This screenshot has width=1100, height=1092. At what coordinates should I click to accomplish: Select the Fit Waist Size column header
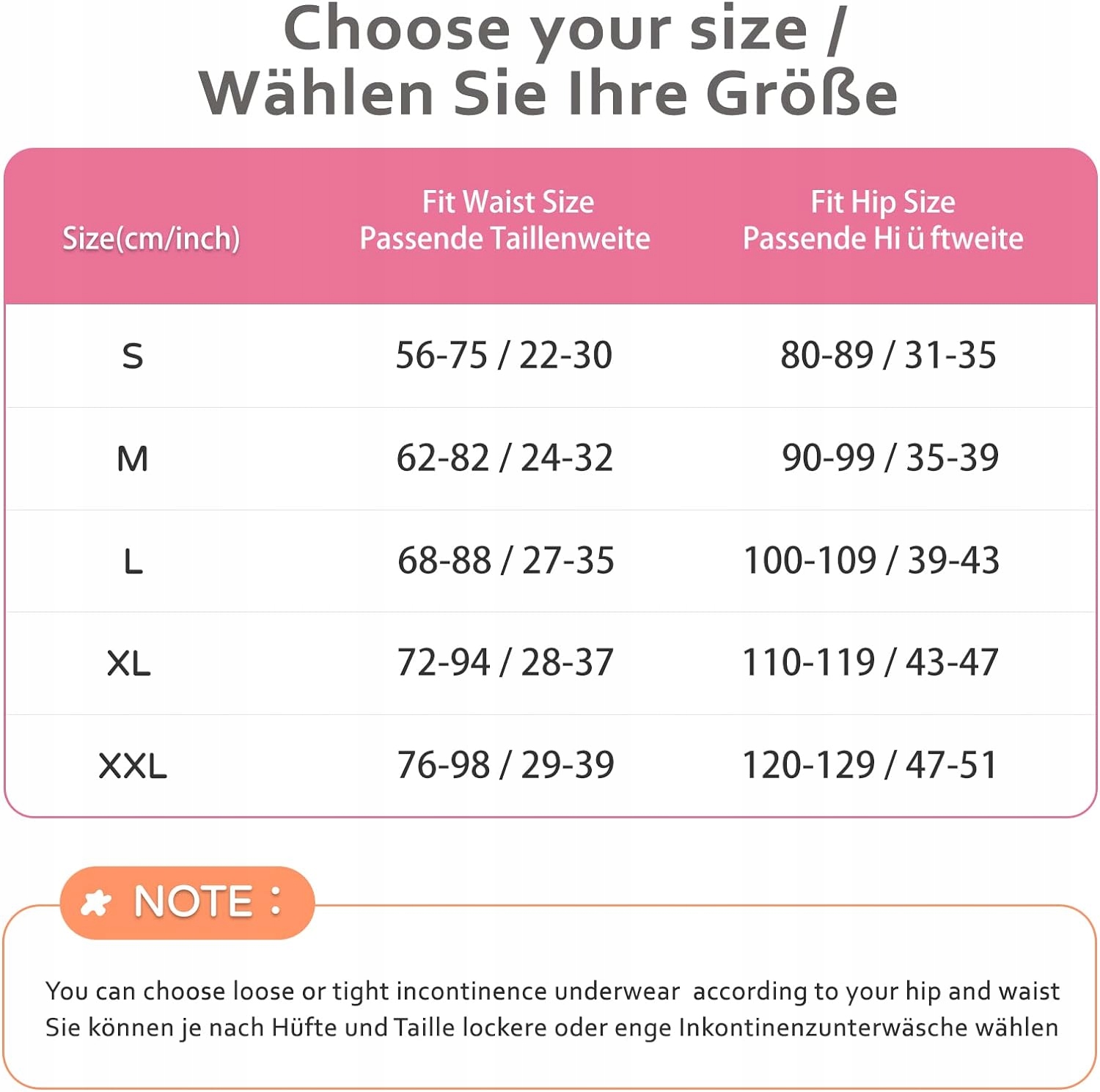click(x=506, y=220)
